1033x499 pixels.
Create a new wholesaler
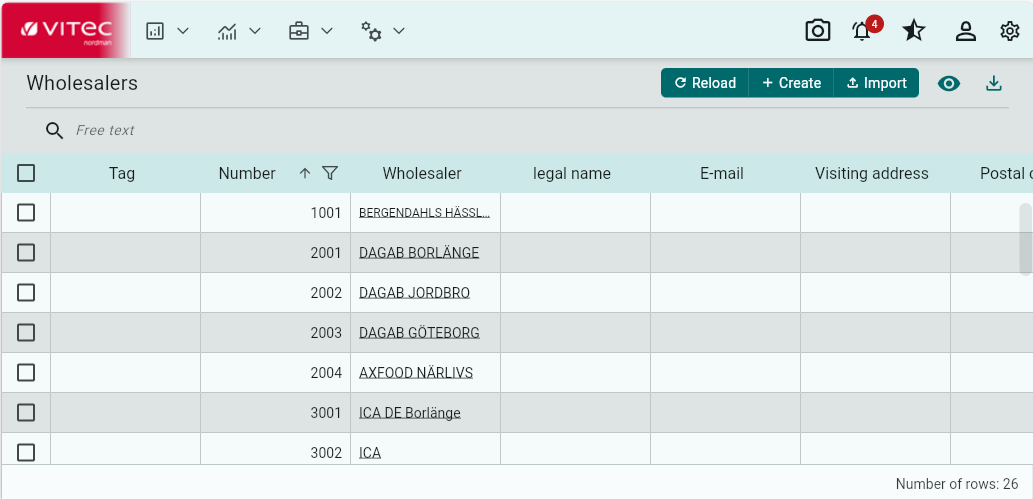(x=791, y=83)
